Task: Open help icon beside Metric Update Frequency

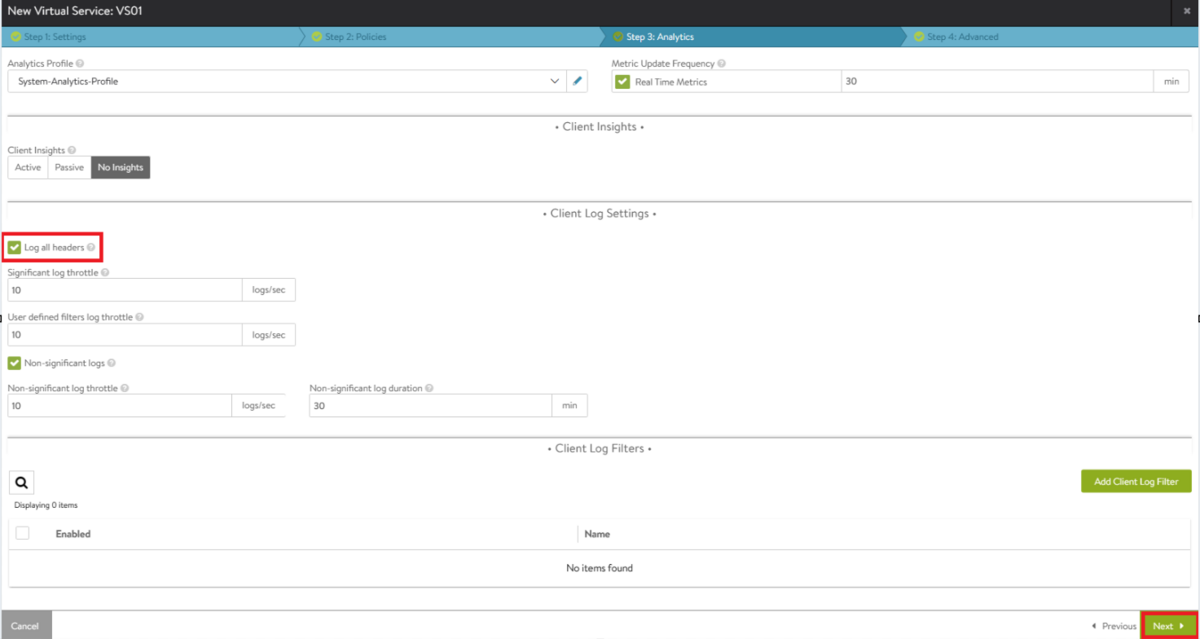Action: point(721,63)
